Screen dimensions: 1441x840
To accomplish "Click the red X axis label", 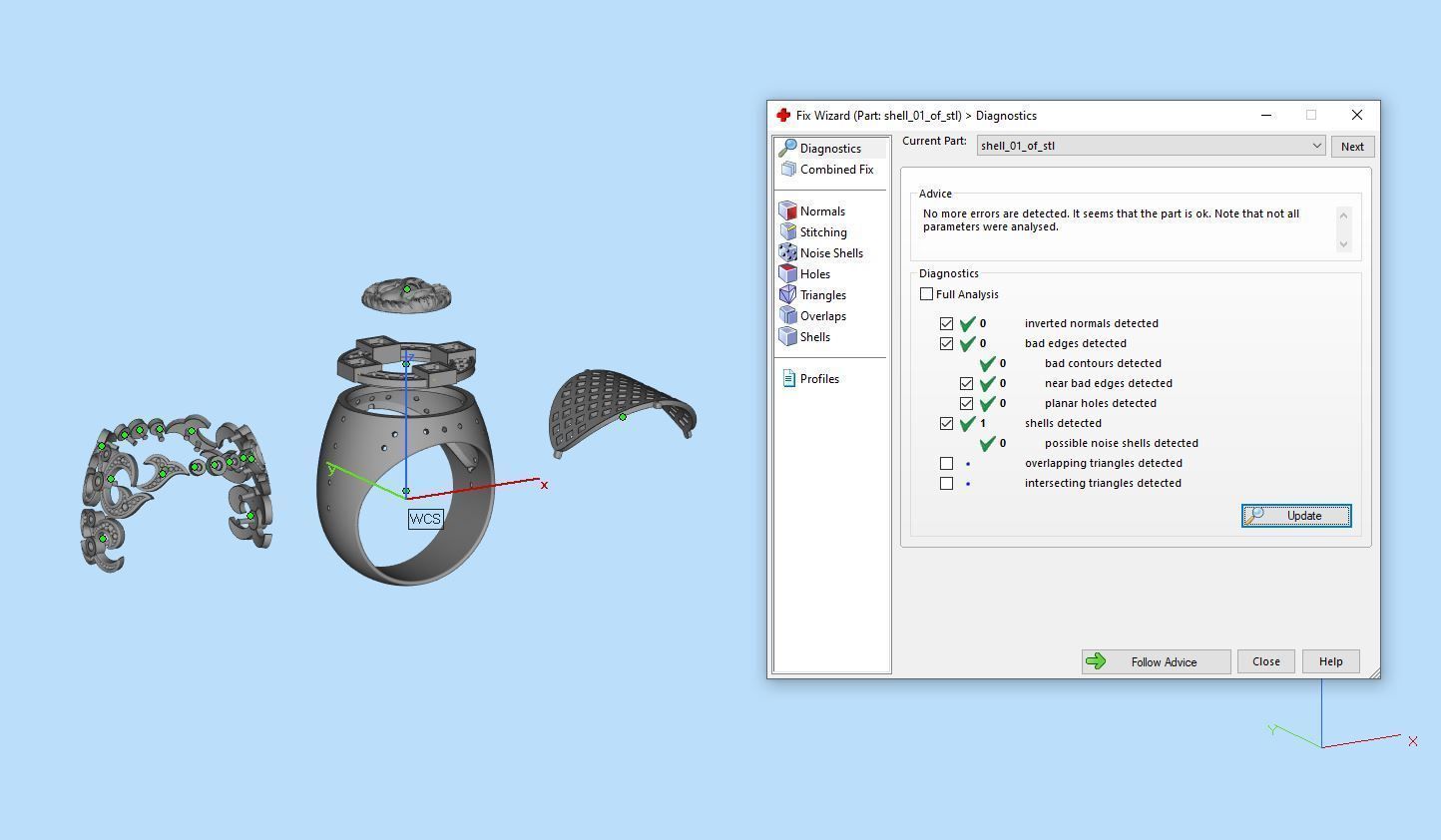I will click(544, 485).
